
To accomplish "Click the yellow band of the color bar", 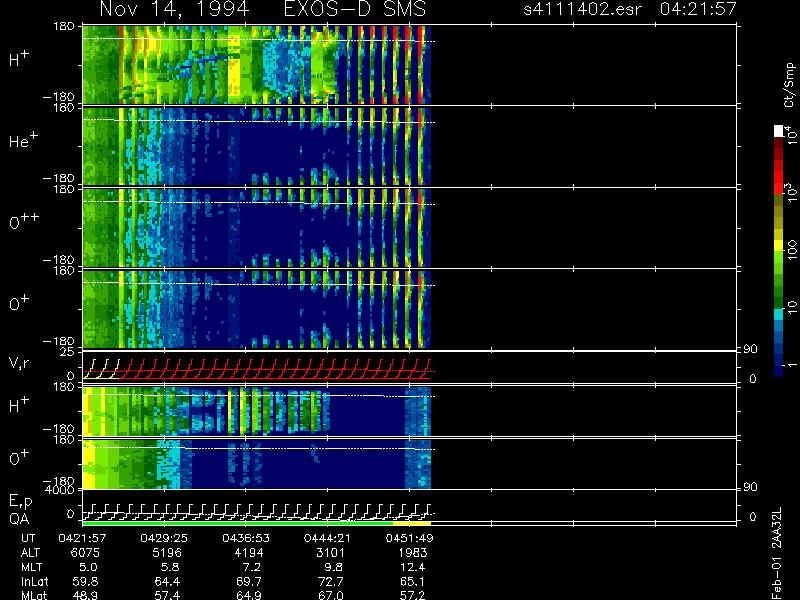I will (779, 247).
